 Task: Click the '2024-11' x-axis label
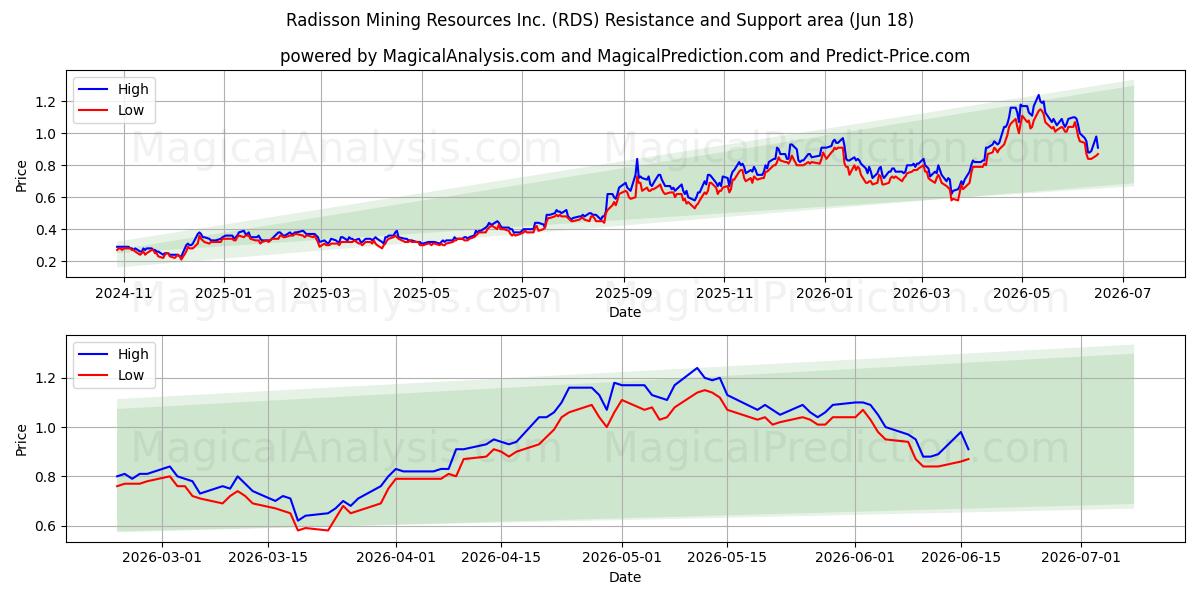click(x=124, y=294)
